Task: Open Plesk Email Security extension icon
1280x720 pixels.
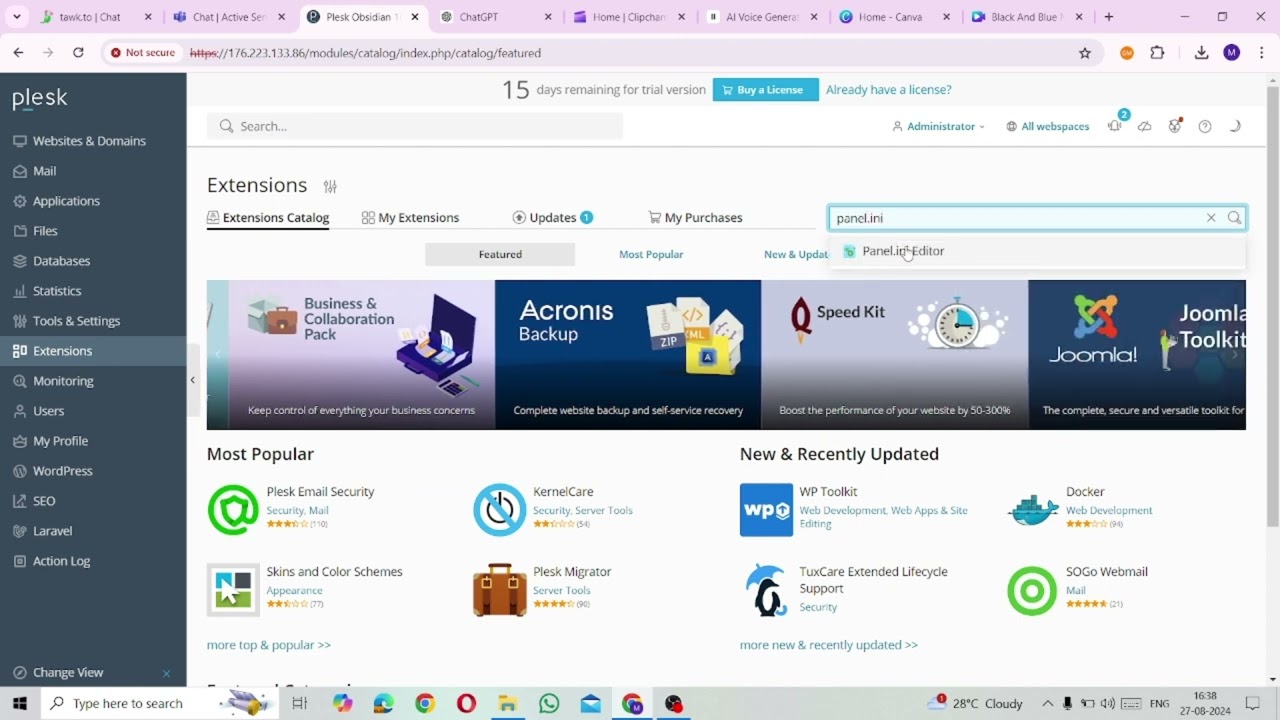Action: click(x=233, y=510)
